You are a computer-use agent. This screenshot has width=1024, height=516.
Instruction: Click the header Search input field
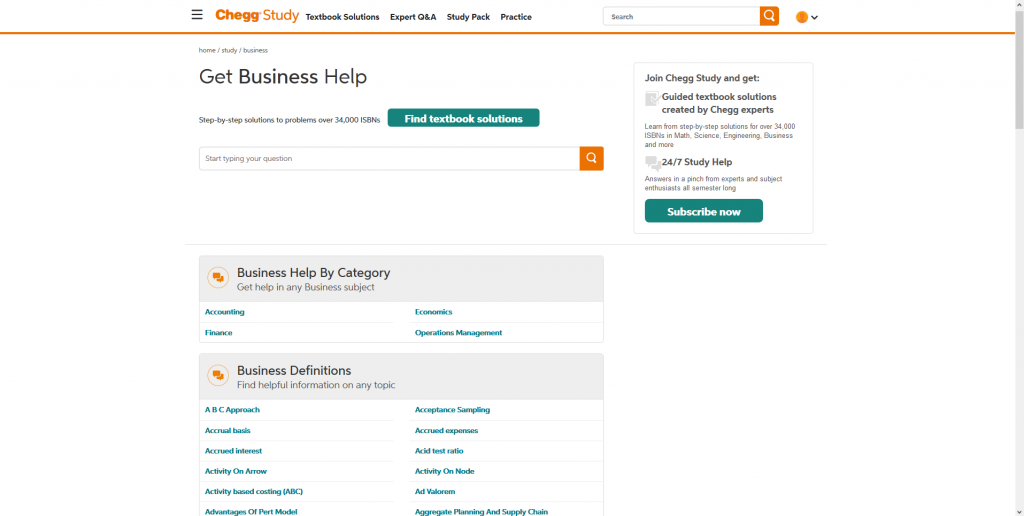(681, 17)
